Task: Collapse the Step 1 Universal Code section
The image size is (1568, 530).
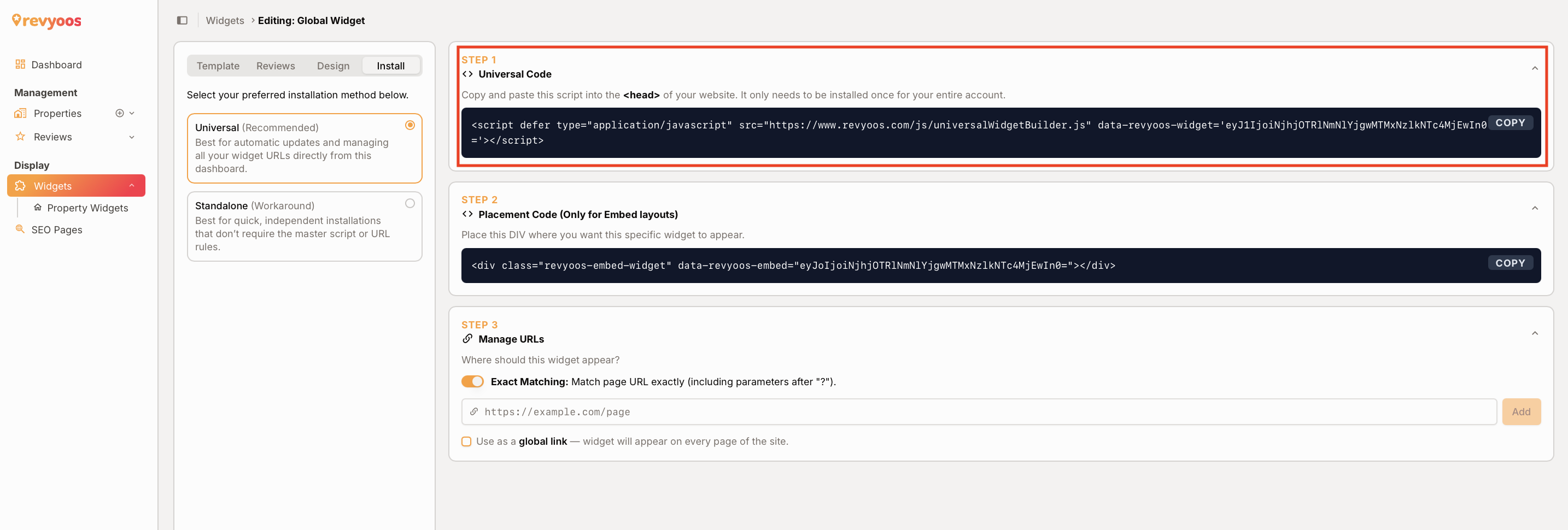Action: tap(1535, 68)
